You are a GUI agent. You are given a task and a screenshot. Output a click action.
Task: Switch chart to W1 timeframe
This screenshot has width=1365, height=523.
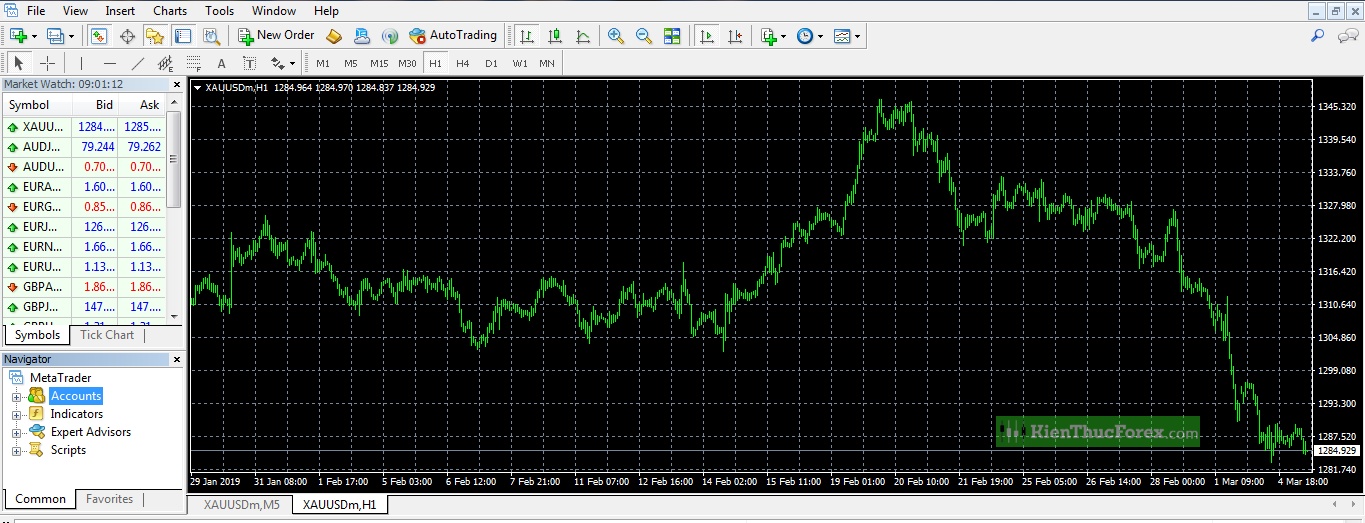click(520, 63)
